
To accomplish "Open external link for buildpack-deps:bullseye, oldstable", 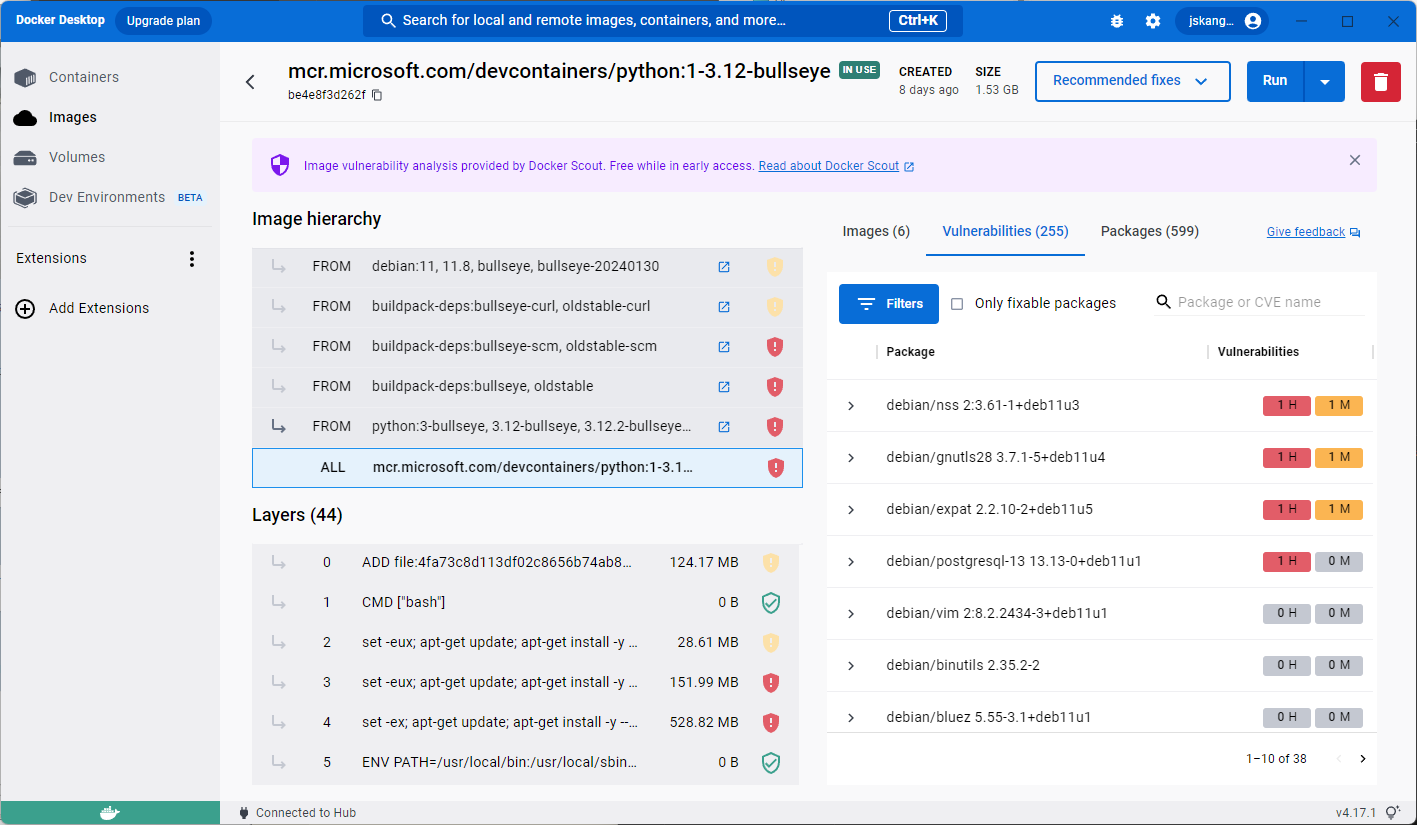I will pyautogui.click(x=724, y=387).
